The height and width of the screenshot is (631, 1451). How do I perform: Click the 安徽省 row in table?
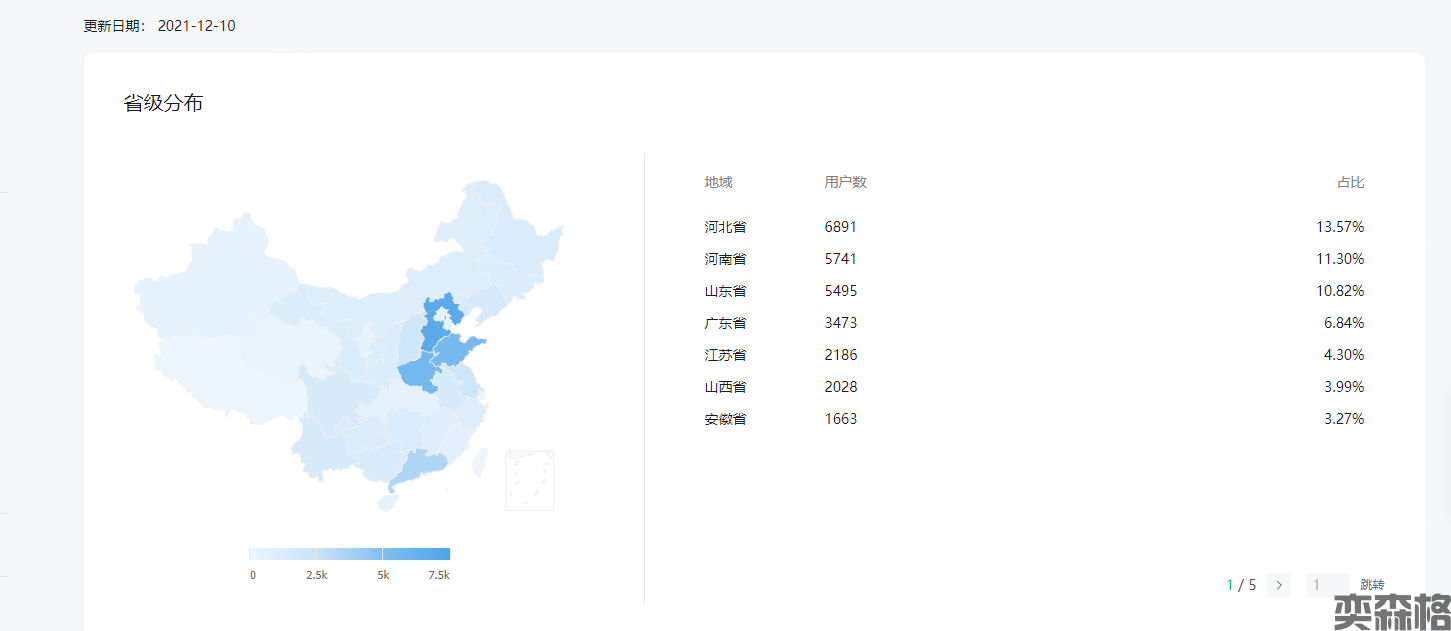coord(1033,419)
